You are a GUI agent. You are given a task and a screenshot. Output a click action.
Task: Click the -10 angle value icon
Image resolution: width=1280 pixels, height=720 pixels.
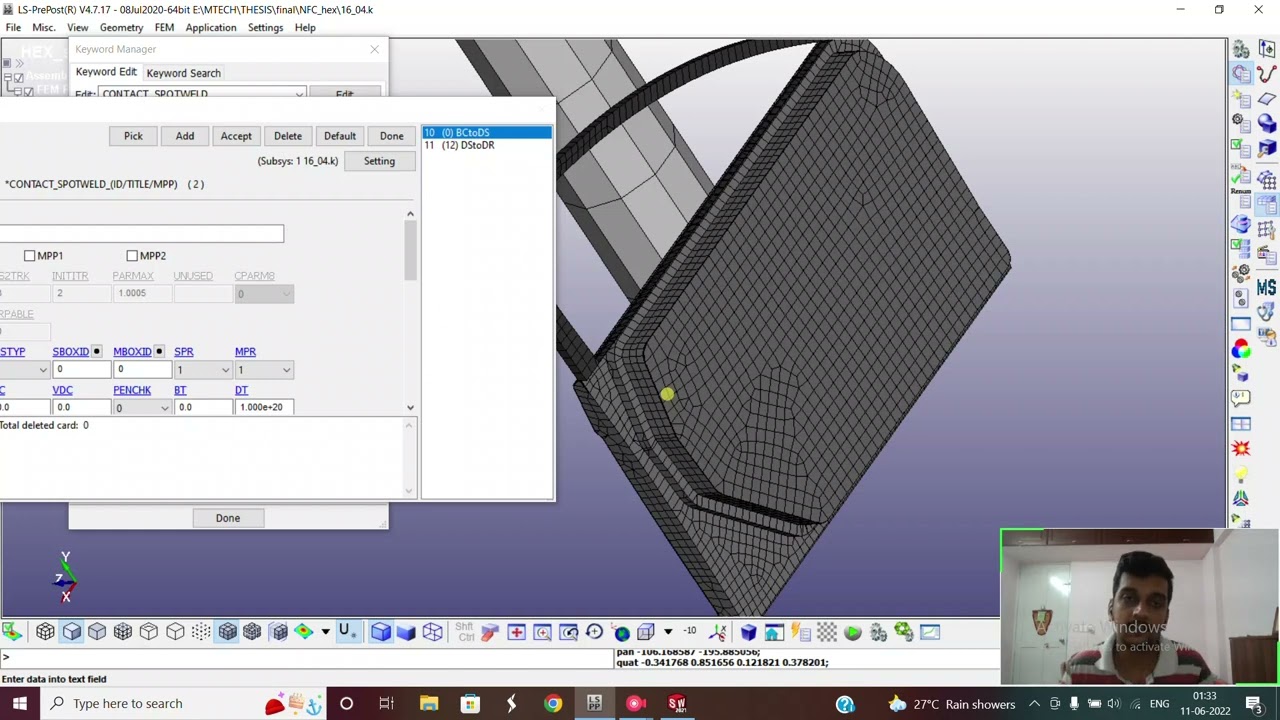(690, 632)
